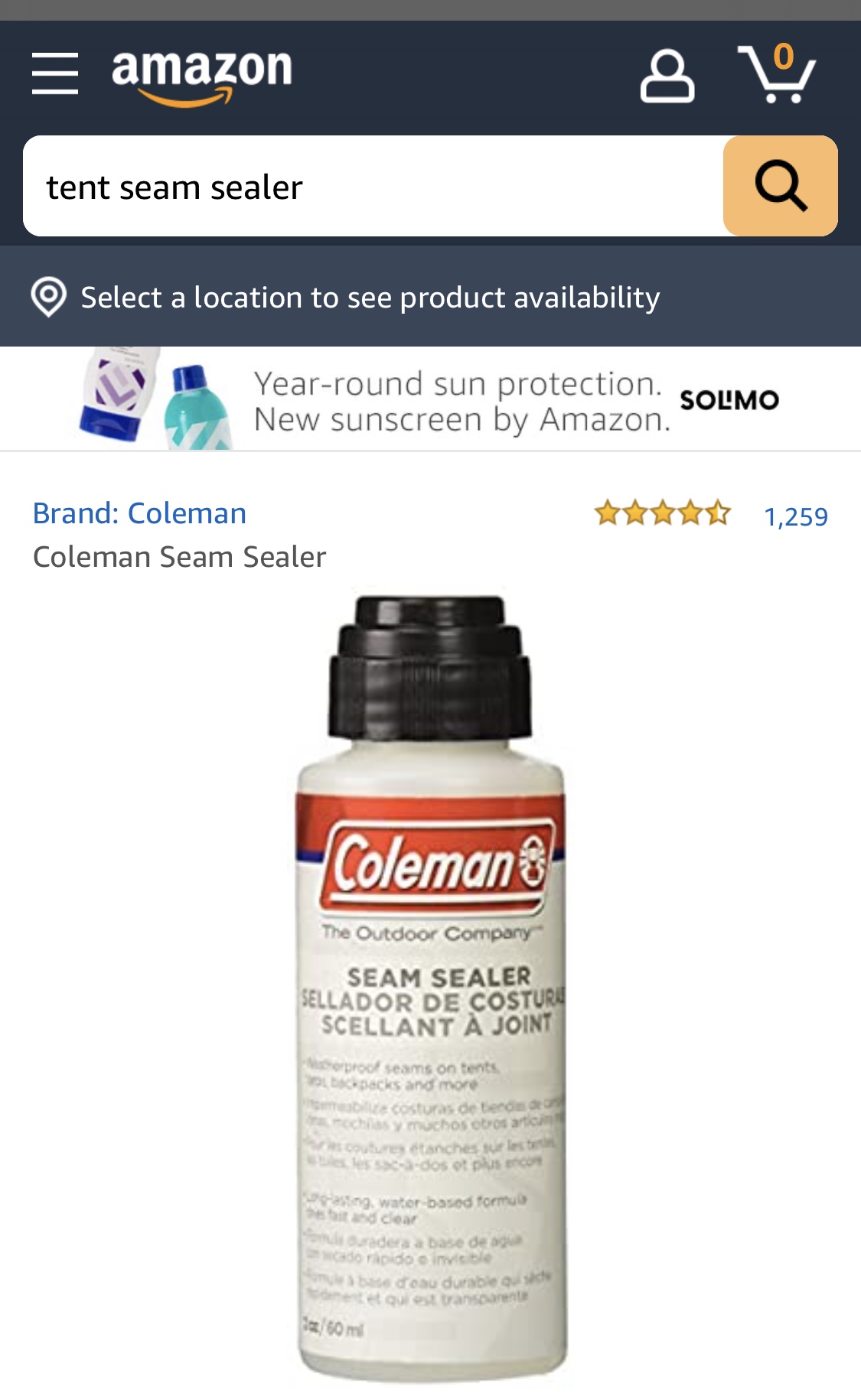Open the account profile icon
This screenshot has height=1400, width=861.
pyautogui.click(x=667, y=77)
